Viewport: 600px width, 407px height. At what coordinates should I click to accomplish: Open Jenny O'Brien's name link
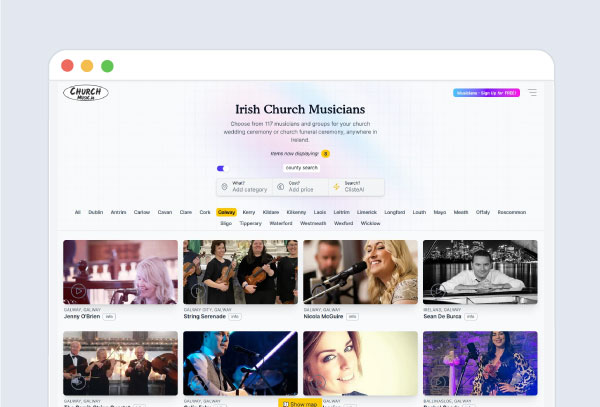[82, 317]
